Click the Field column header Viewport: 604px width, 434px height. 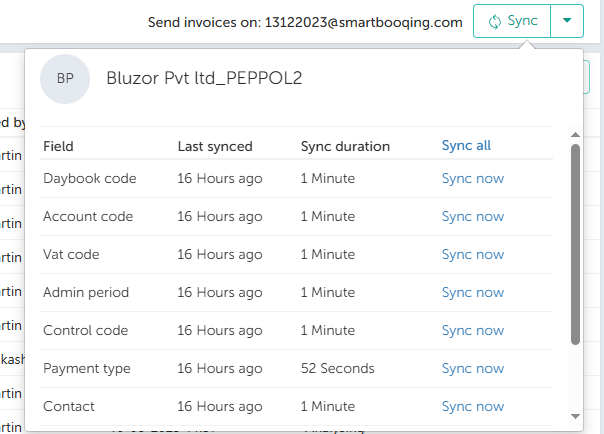click(x=58, y=147)
